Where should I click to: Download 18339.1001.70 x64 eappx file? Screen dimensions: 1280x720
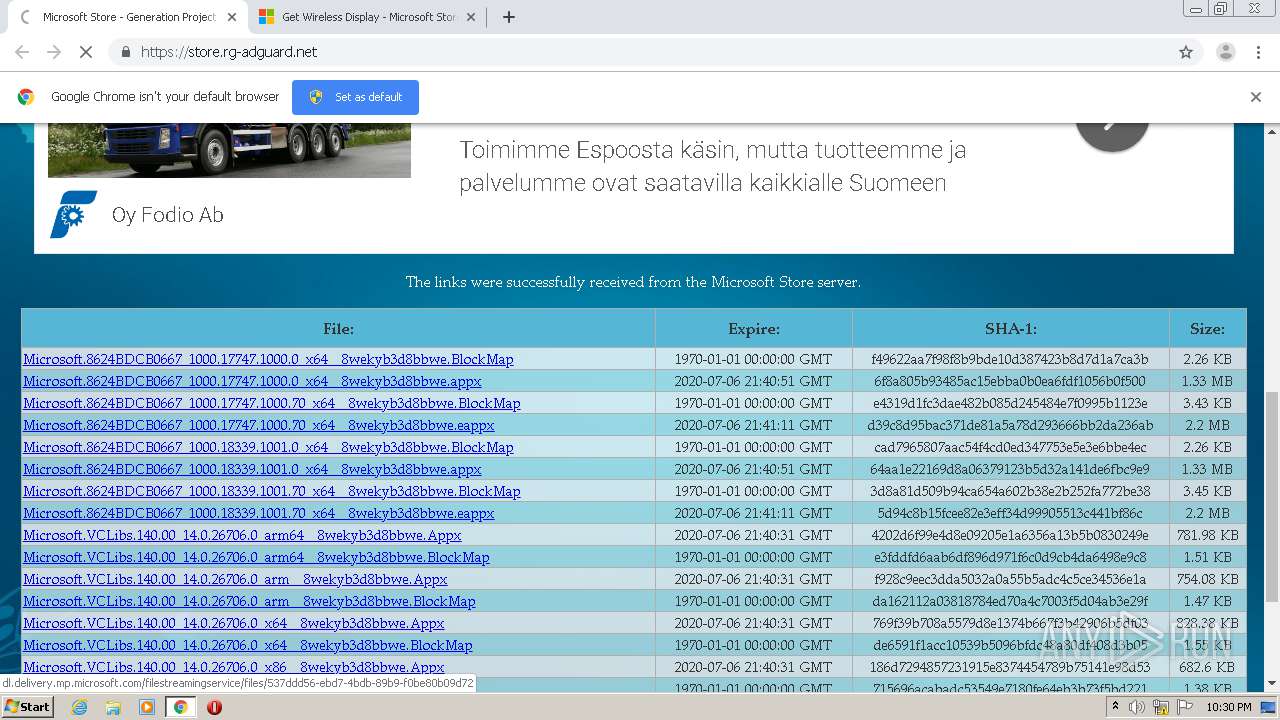(259, 513)
